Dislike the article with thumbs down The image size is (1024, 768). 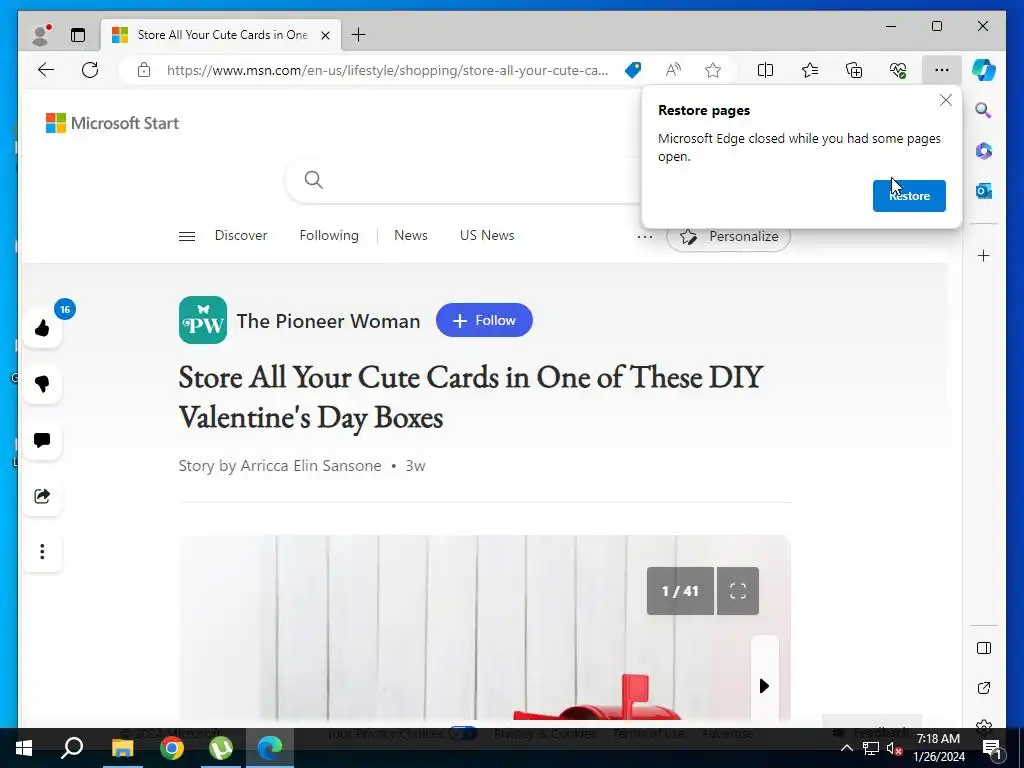[42, 384]
